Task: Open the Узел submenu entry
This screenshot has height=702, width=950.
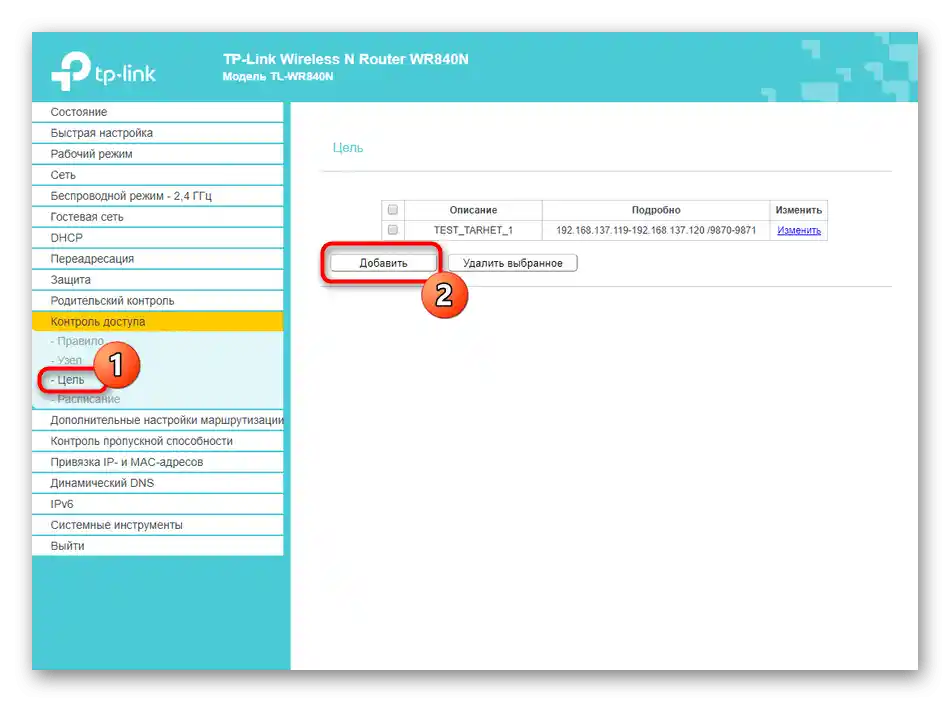Action: coord(66,360)
